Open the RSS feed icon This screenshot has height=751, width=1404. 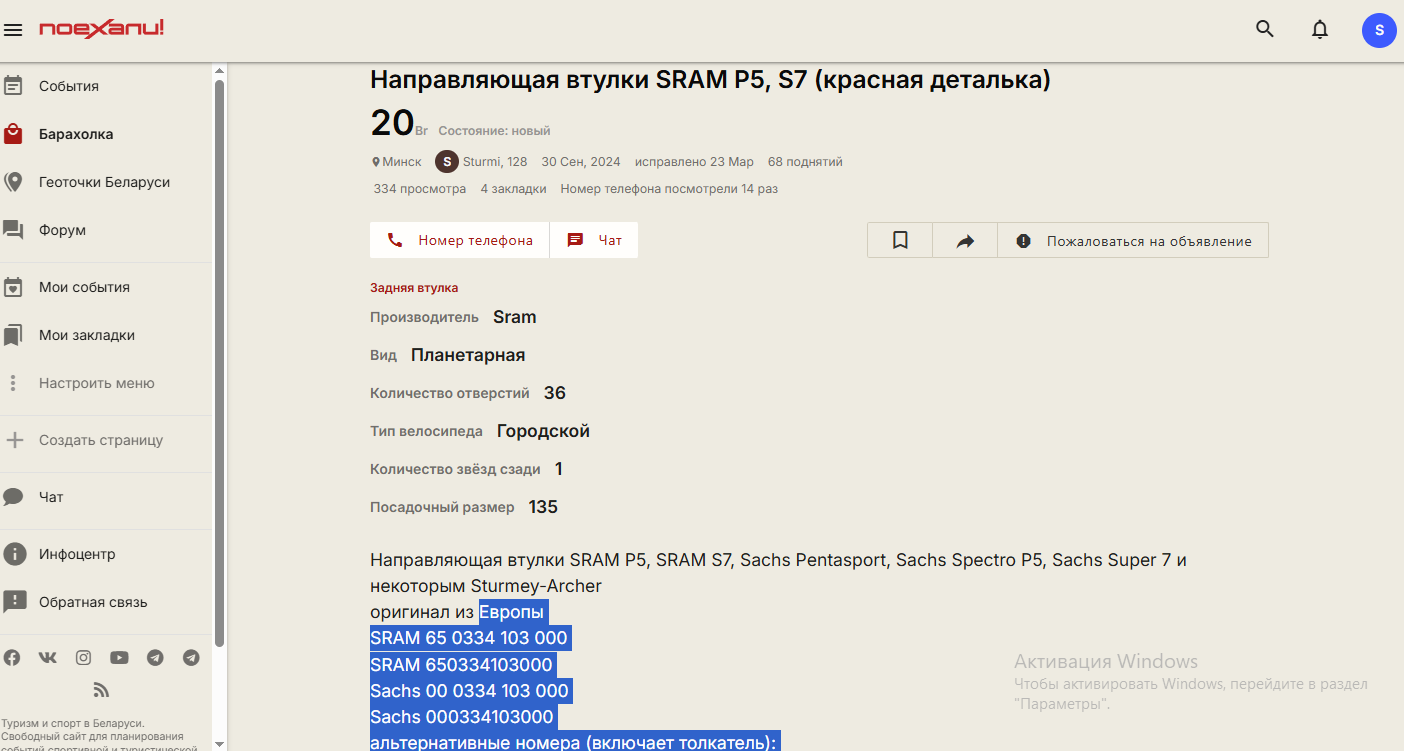coord(100,689)
